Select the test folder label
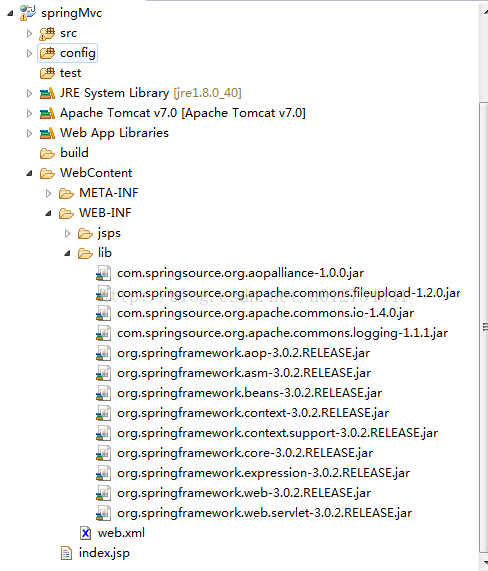488x571 pixels. point(71,73)
